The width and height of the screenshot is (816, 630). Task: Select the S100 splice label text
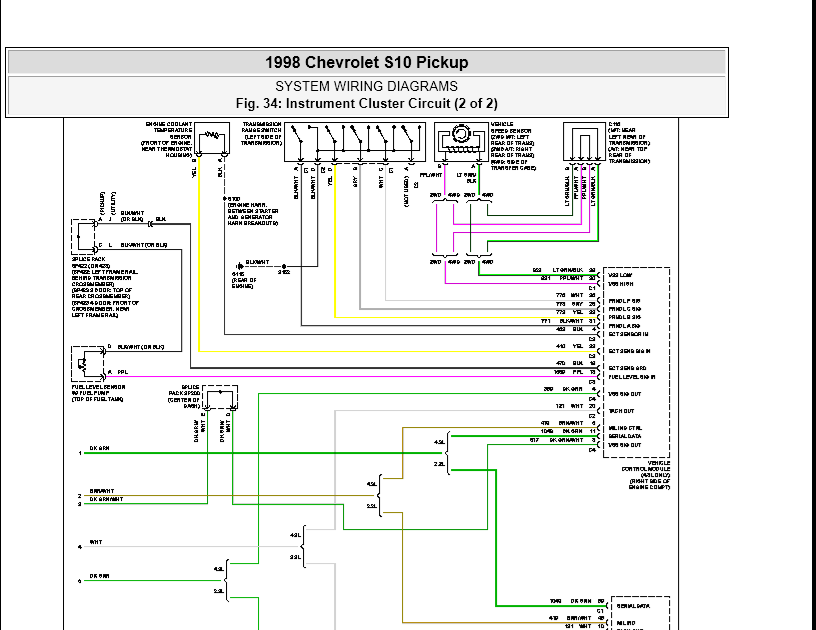(253, 211)
